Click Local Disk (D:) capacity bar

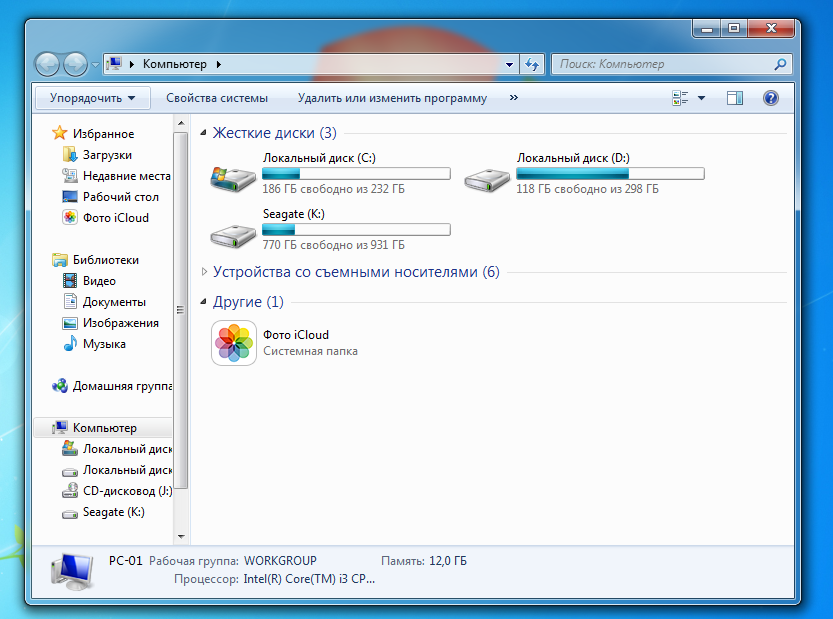[610, 174]
